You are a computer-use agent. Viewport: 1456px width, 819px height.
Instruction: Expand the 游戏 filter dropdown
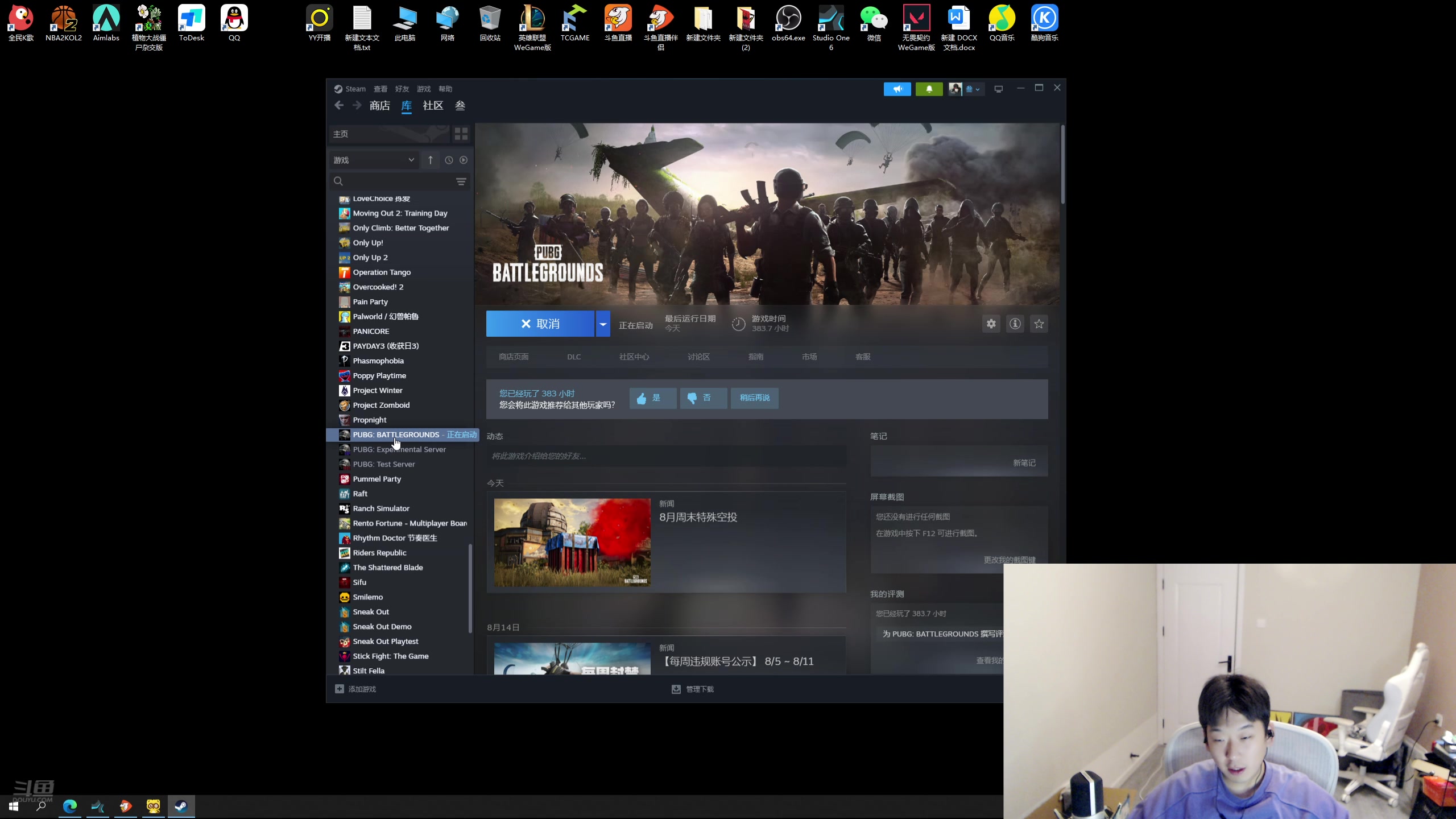[374, 160]
